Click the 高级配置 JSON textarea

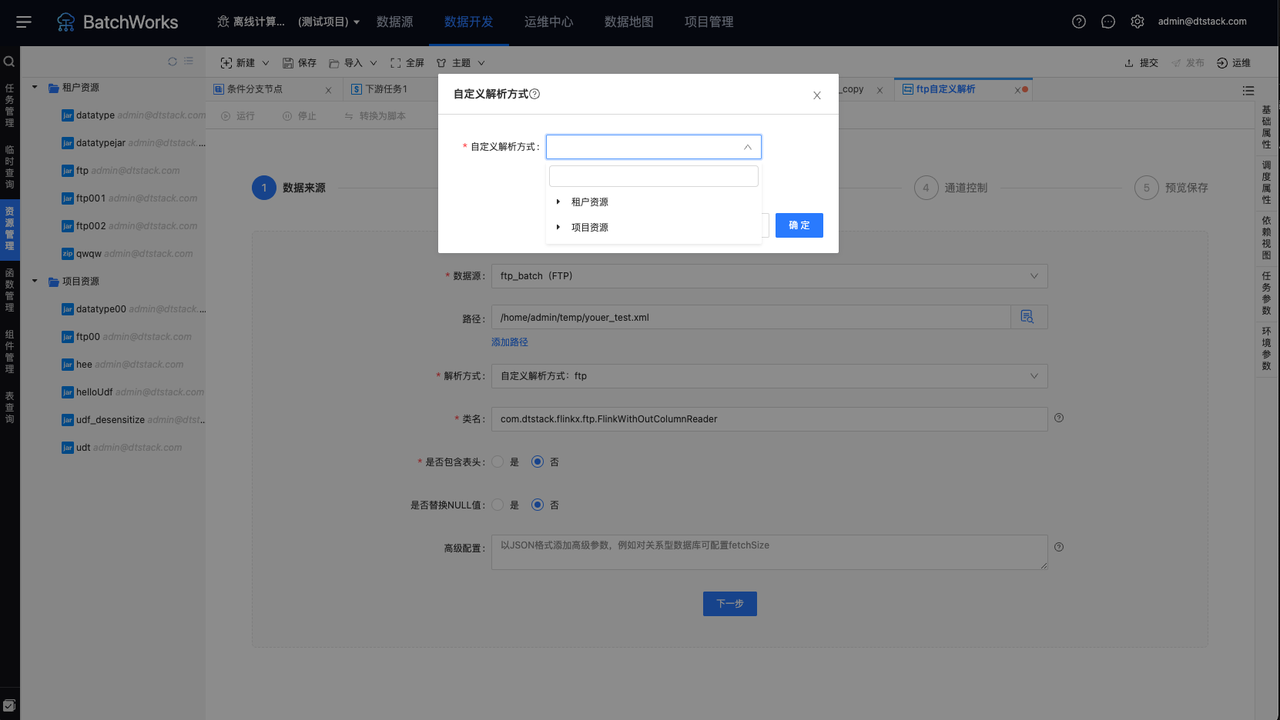point(769,553)
